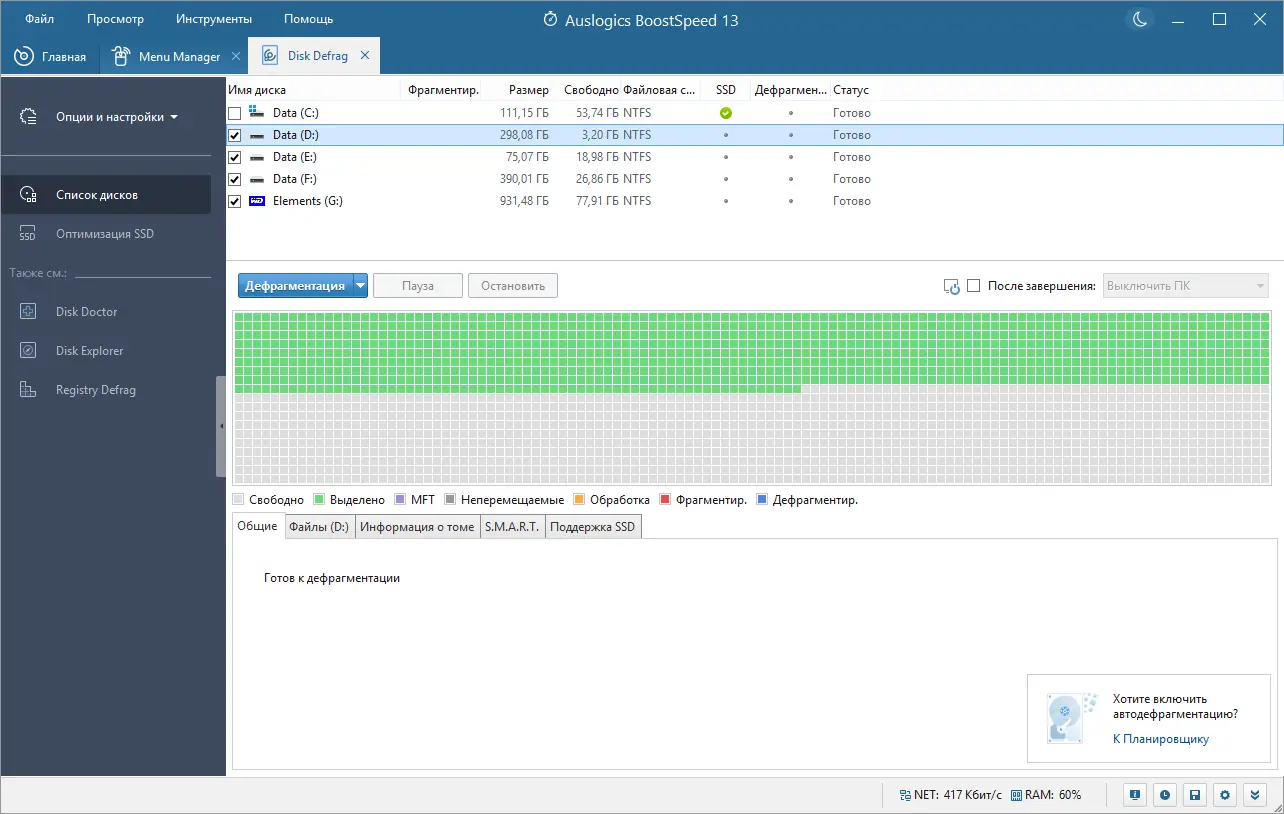Open the Выключить ПК combo box
The image size is (1284, 814).
(1186, 286)
